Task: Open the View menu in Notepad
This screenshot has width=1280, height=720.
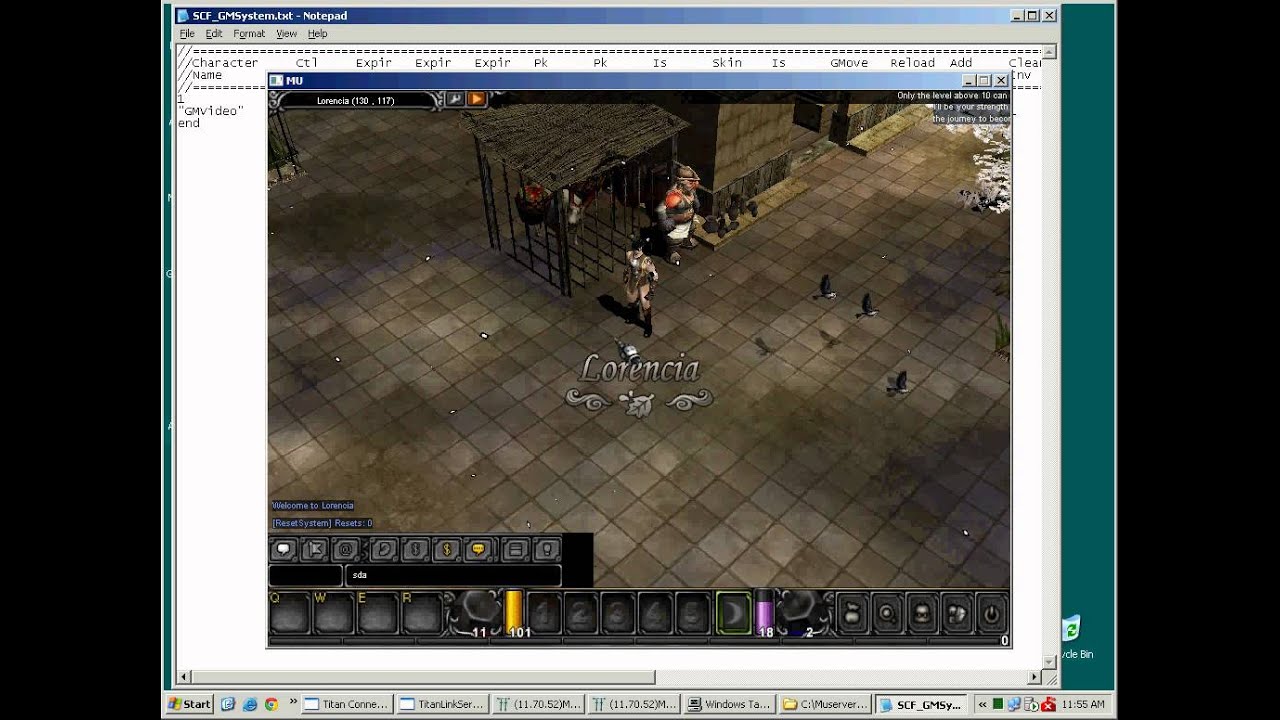Action: point(286,34)
